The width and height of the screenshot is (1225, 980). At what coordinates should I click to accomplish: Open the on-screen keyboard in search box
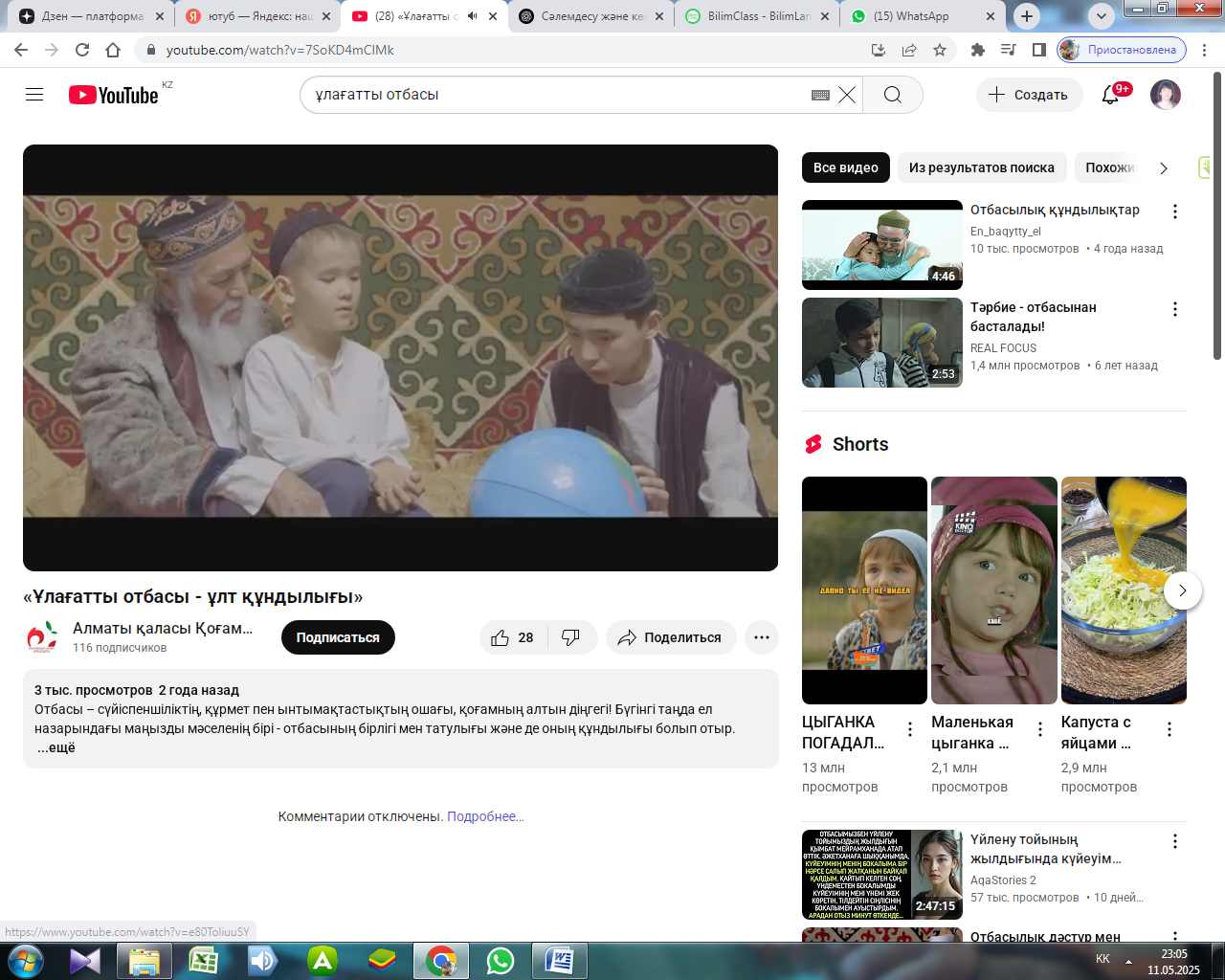pyautogui.click(x=820, y=95)
